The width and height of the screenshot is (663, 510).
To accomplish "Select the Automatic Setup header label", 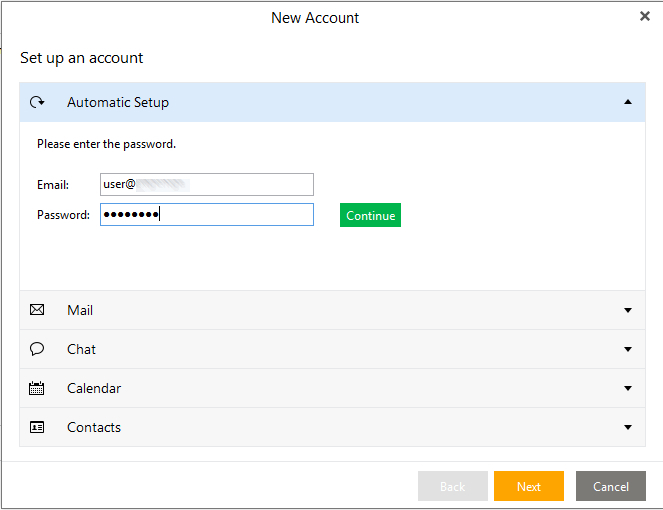I will 118,102.
